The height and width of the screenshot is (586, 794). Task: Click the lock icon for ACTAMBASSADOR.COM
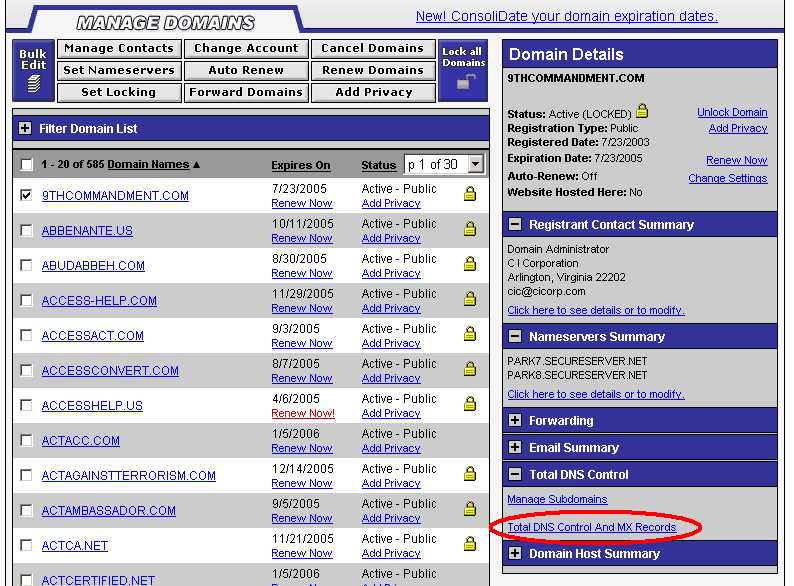[x=469, y=510]
